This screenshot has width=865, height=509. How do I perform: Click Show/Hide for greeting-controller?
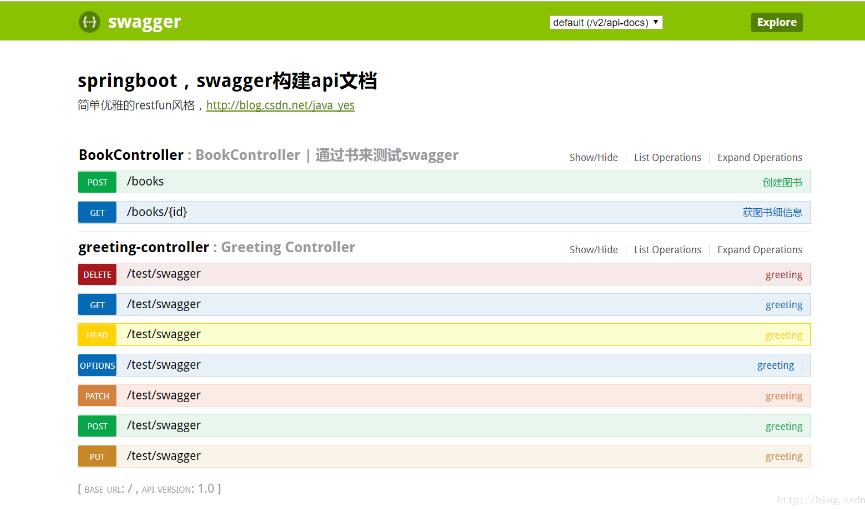(x=594, y=250)
